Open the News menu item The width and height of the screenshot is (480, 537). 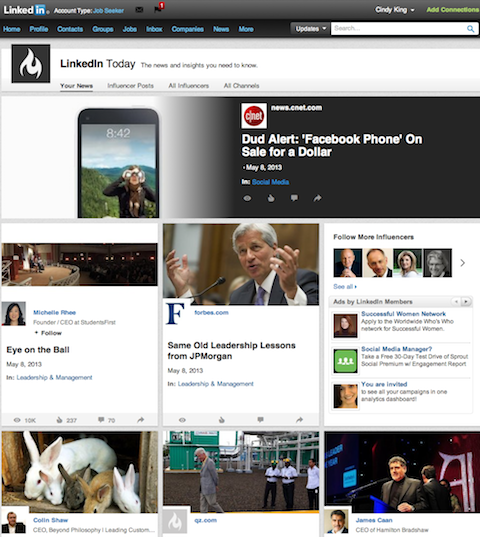pos(221,29)
